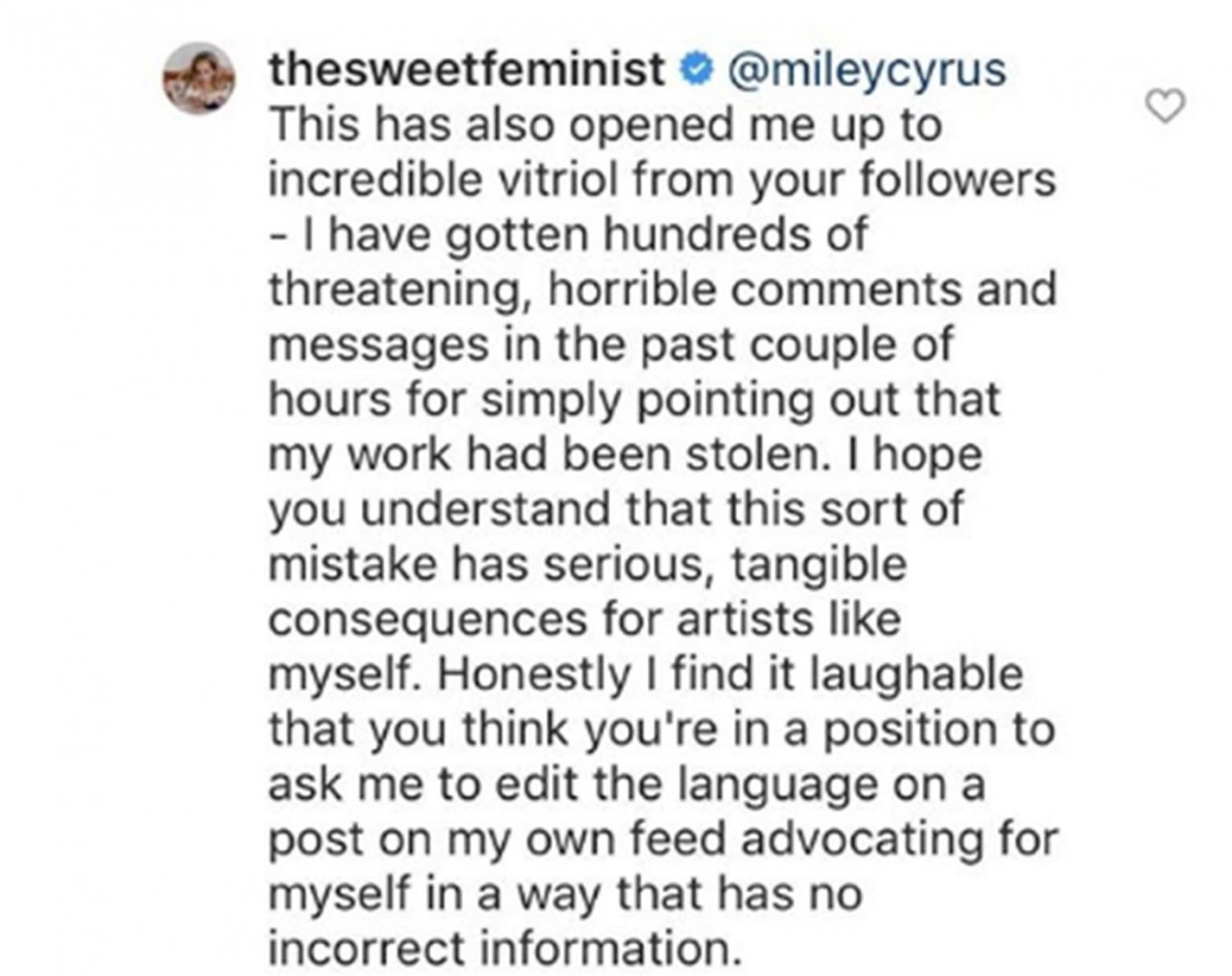1232x976 pixels.
Task: Click the final line 'incorrect information.'
Action: click(x=506, y=948)
